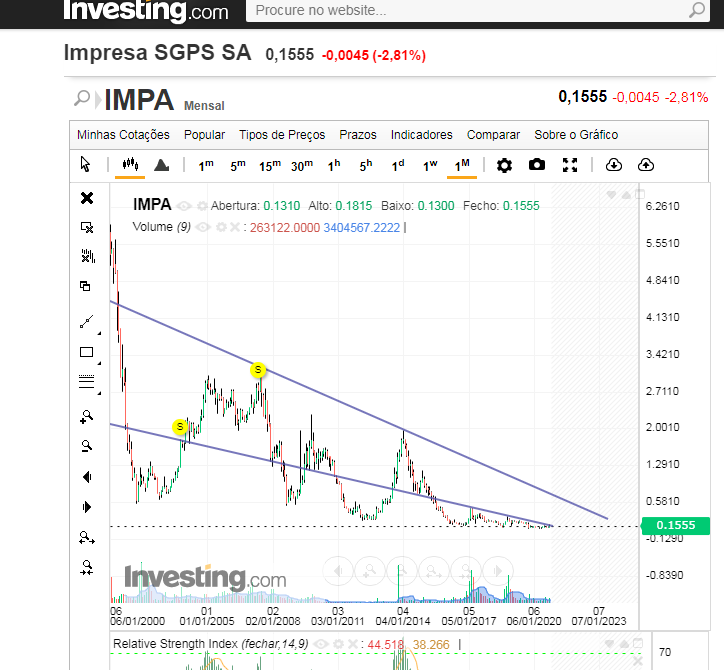The height and width of the screenshot is (670, 724).
Task: Click the cloud upload save-chart icon
Action: [646, 164]
